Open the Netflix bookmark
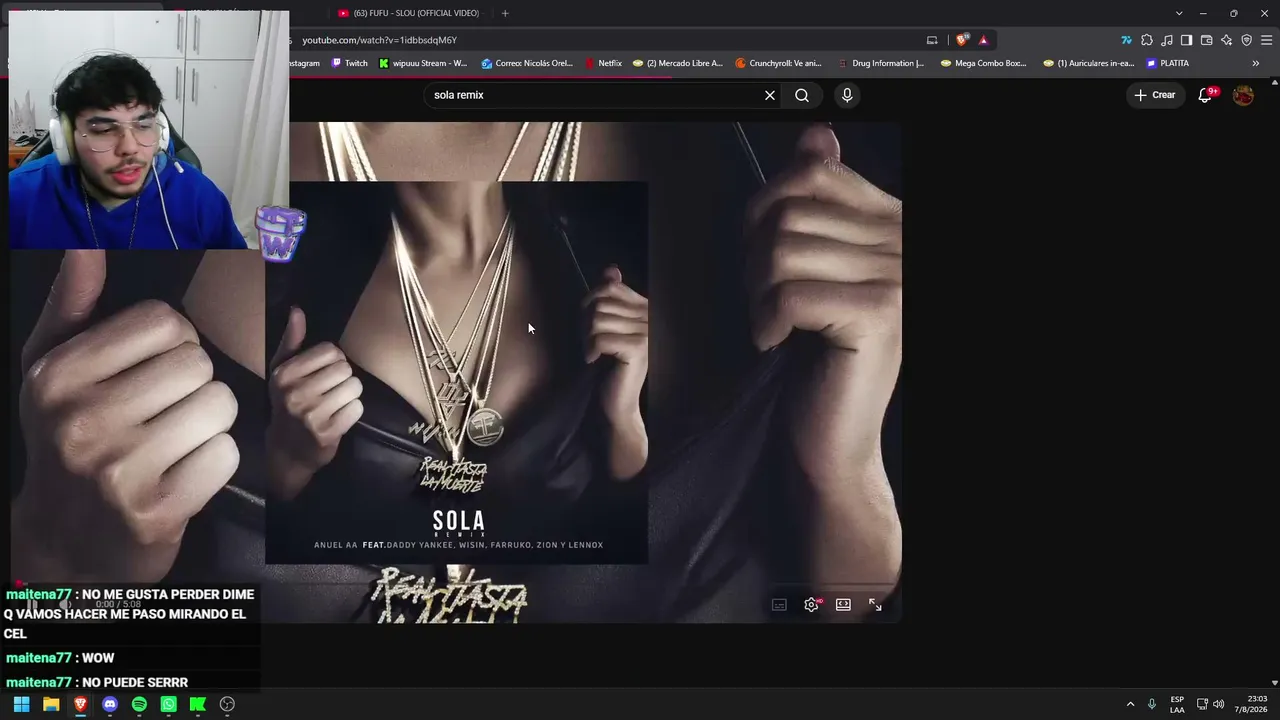Screen dimensions: 1280x720 point(603,63)
